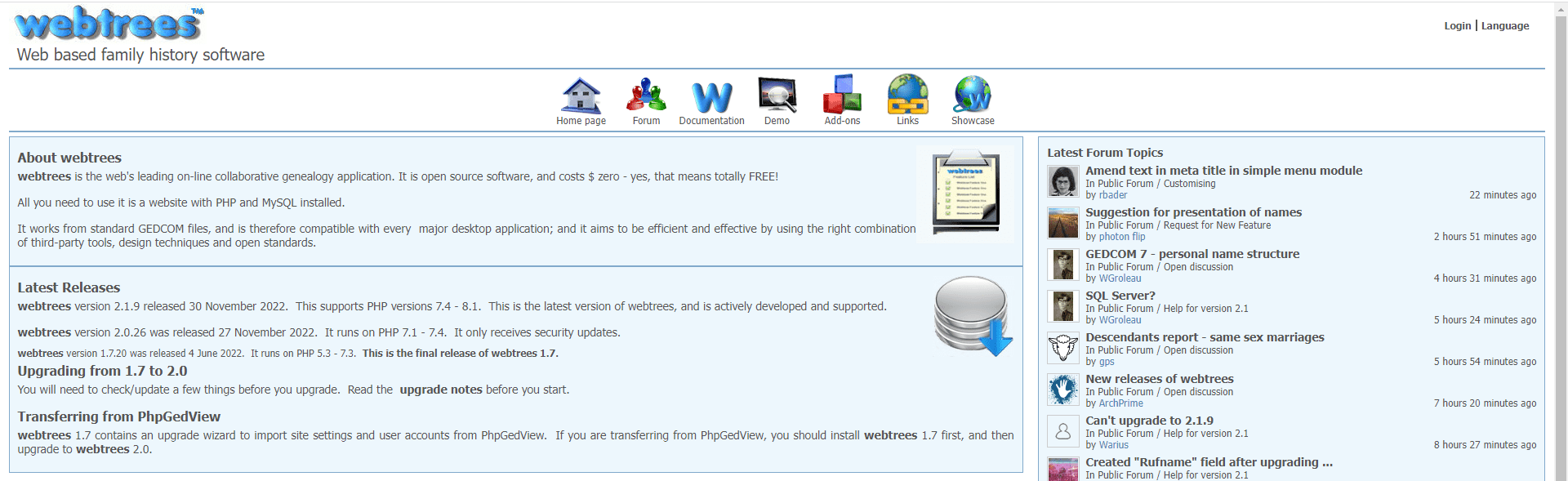Click gps user's cow avatar
Screen dimensions: 1568x481
tap(1062, 348)
